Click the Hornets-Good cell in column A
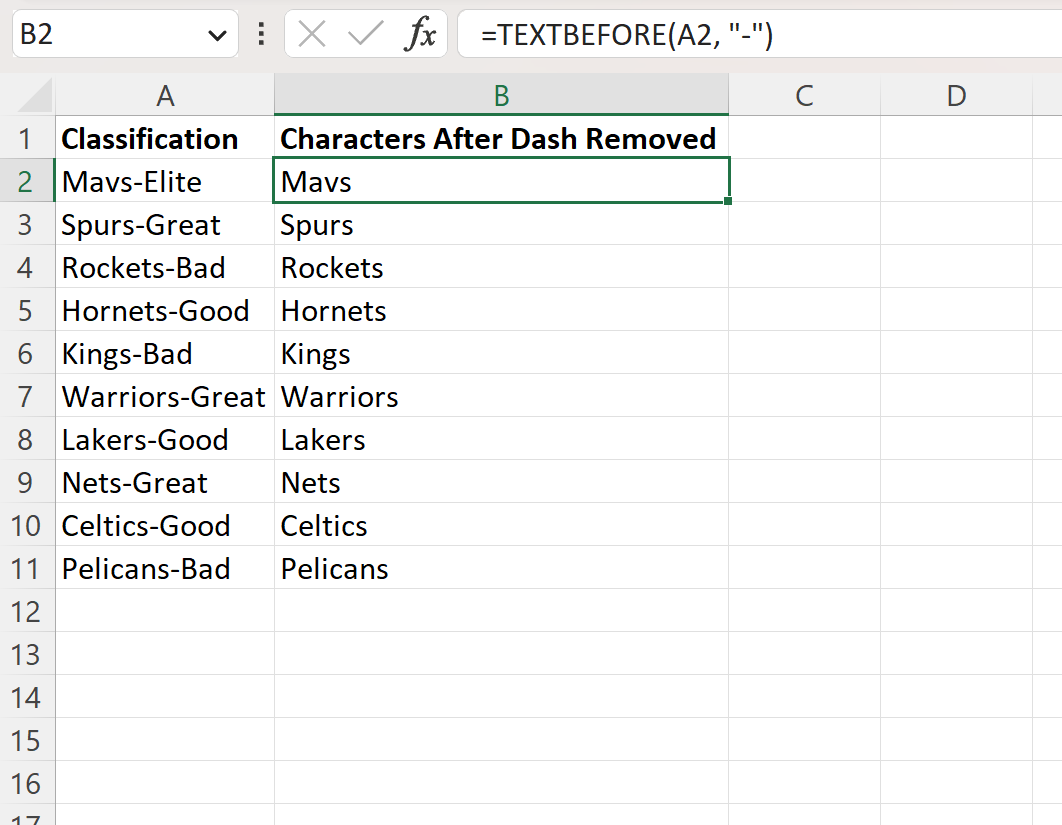 pos(165,310)
